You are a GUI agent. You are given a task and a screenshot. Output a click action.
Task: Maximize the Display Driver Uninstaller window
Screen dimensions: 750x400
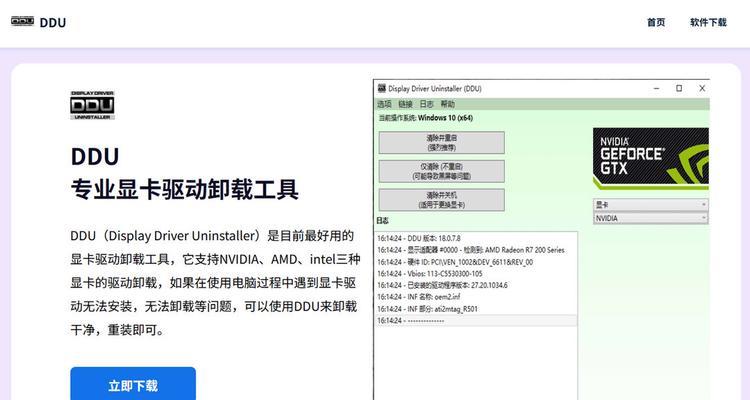pyautogui.click(x=679, y=89)
